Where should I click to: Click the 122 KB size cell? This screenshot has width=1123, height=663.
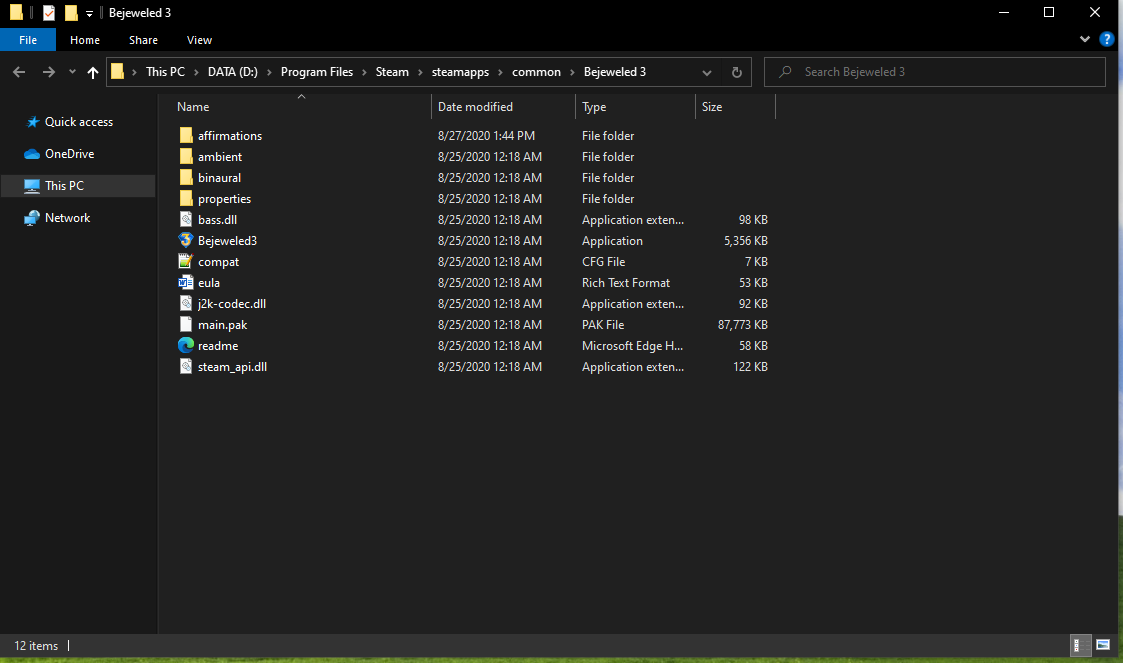pyautogui.click(x=750, y=367)
